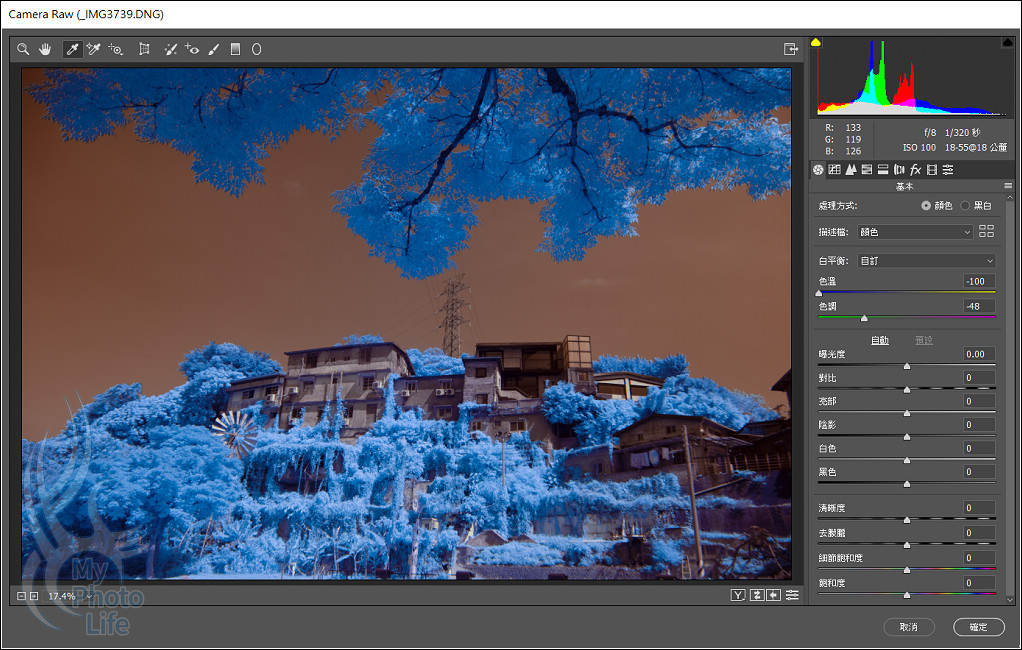Viewport: 1022px width, 650px height.
Task: Click the 確定 confirm button
Action: coord(978,627)
